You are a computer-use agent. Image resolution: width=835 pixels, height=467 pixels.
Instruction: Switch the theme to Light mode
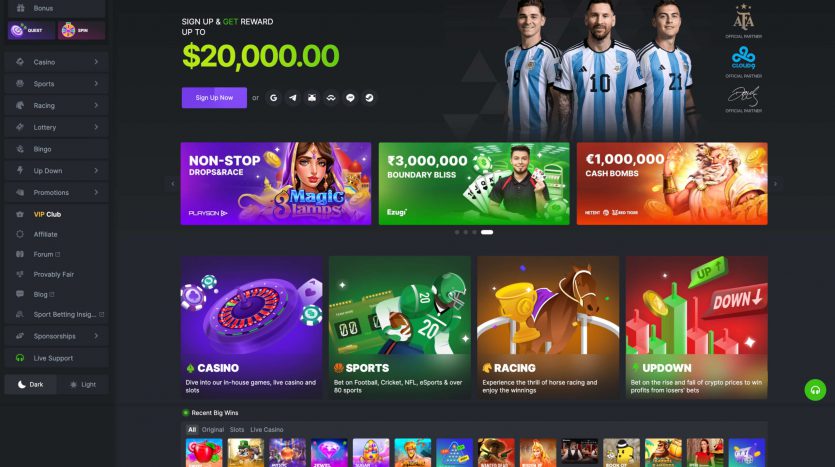click(x=83, y=384)
